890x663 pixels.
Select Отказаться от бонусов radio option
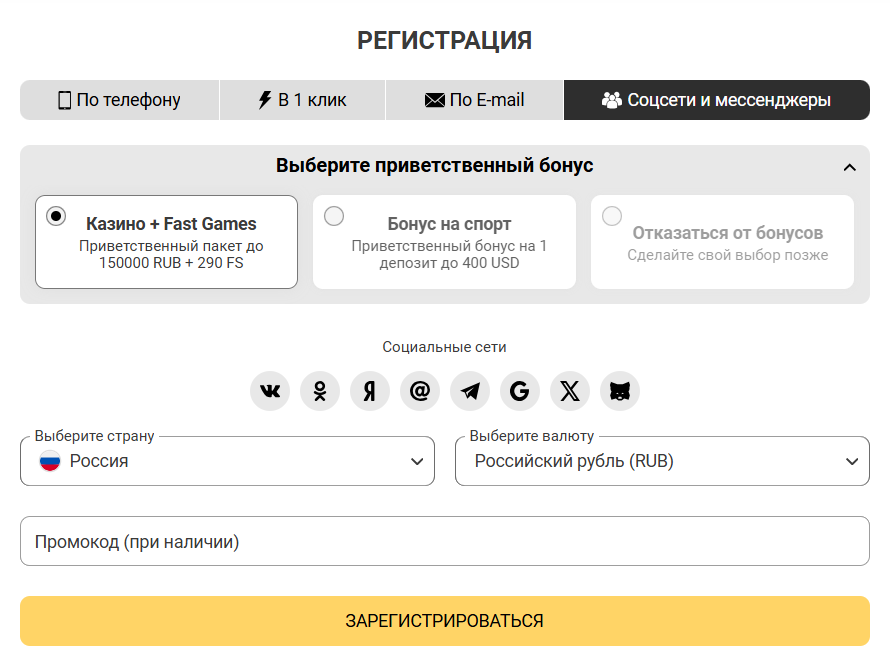click(x=612, y=216)
